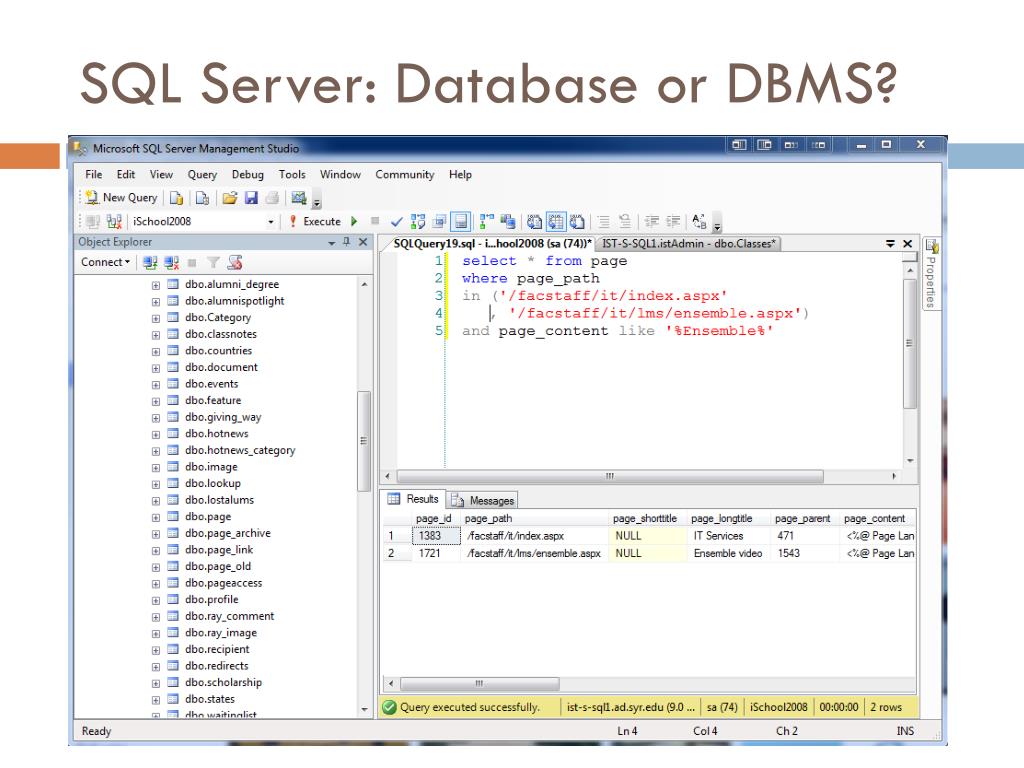The height and width of the screenshot is (768, 1024).
Task: Click the Print icon in the toolbar
Action: click(x=272, y=198)
